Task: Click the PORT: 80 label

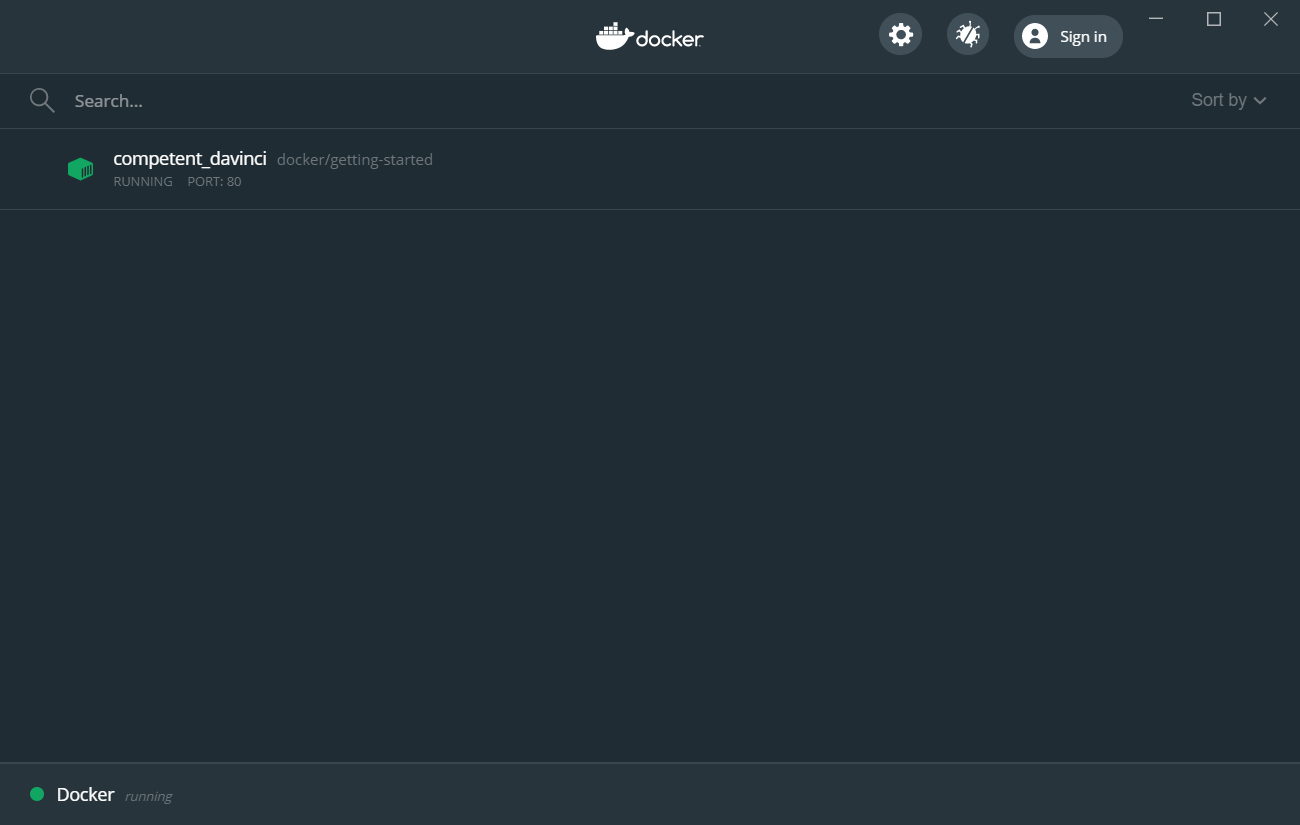Action: coord(214,182)
